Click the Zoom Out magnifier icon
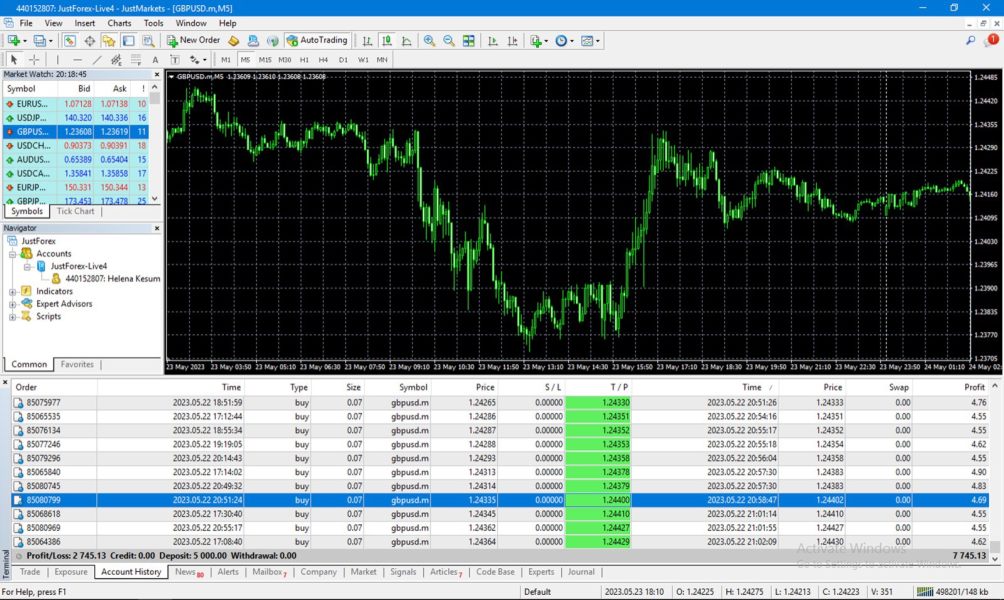The height and width of the screenshot is (600, 1004). click(448, 41)
